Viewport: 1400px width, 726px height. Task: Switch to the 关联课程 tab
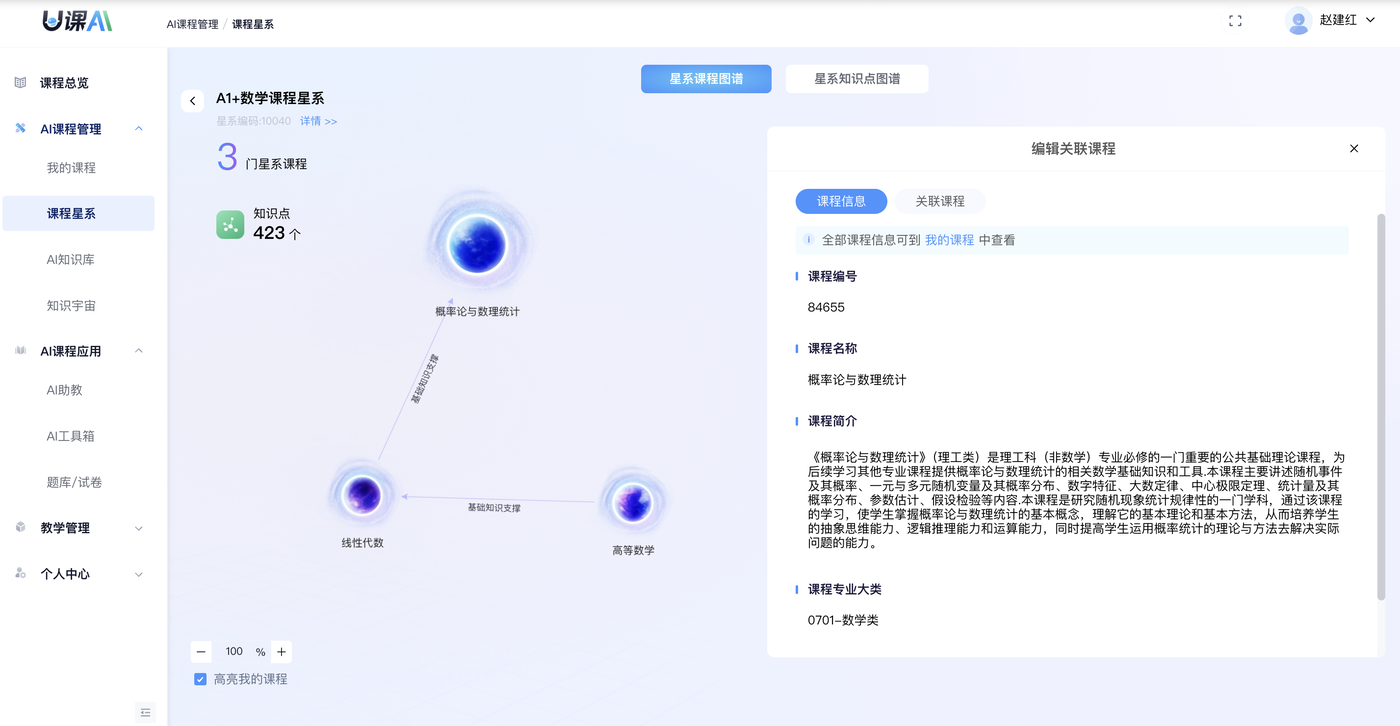click(x=940, y=201)
